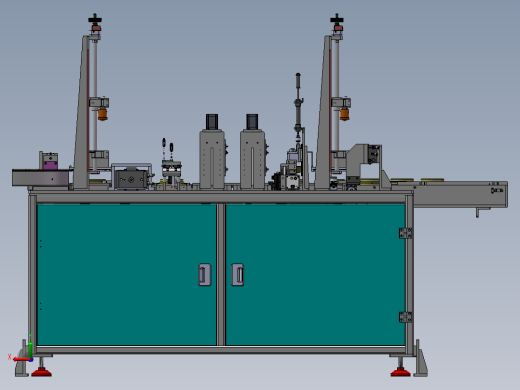Image resolution: width=520 pixels, height=390 pixels.
Task: Click the red X axis of the triad
Action: (x=21, y=359)
